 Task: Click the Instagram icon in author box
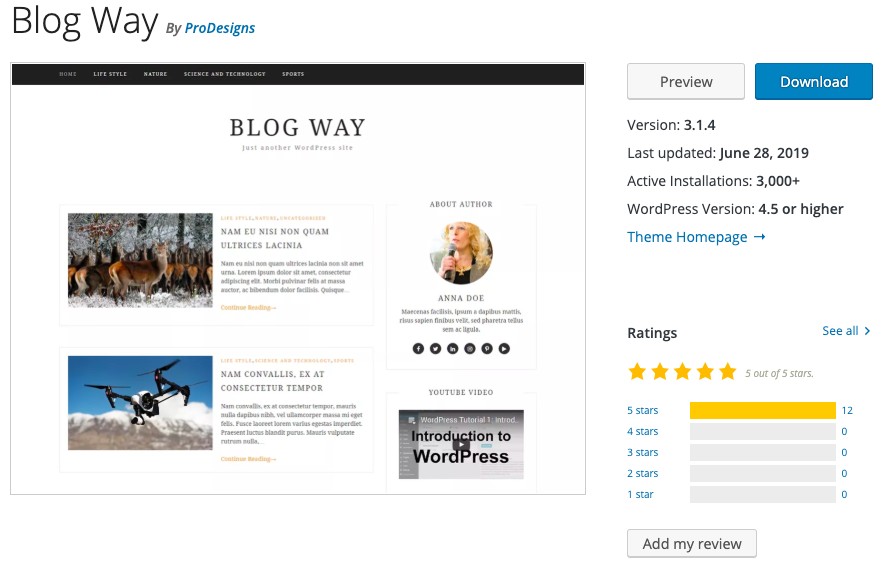click(470, 349)
